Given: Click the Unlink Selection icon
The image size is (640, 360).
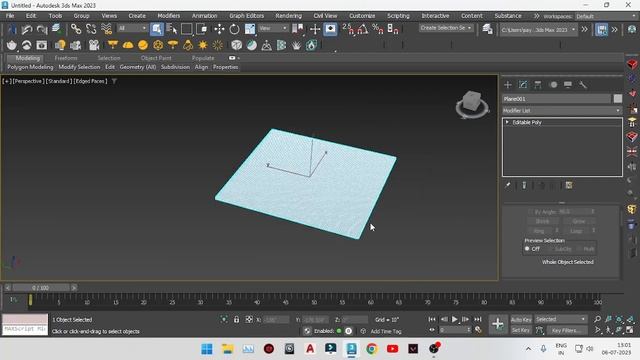Looking at the screenshot, I should coord(91,29).
